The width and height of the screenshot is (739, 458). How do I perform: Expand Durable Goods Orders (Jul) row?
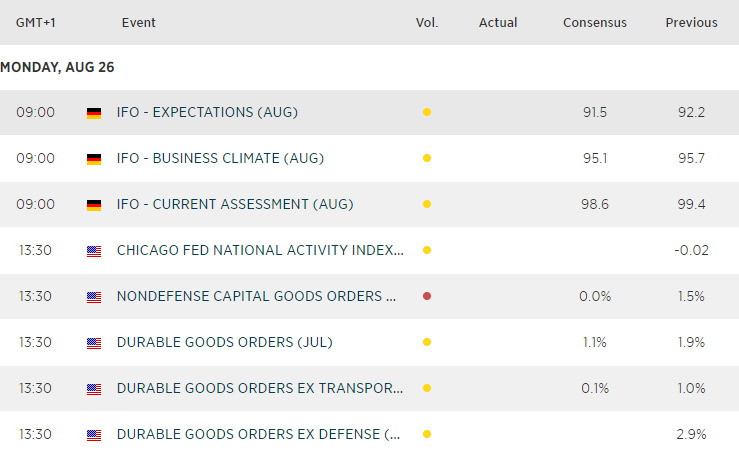(224, 342)
